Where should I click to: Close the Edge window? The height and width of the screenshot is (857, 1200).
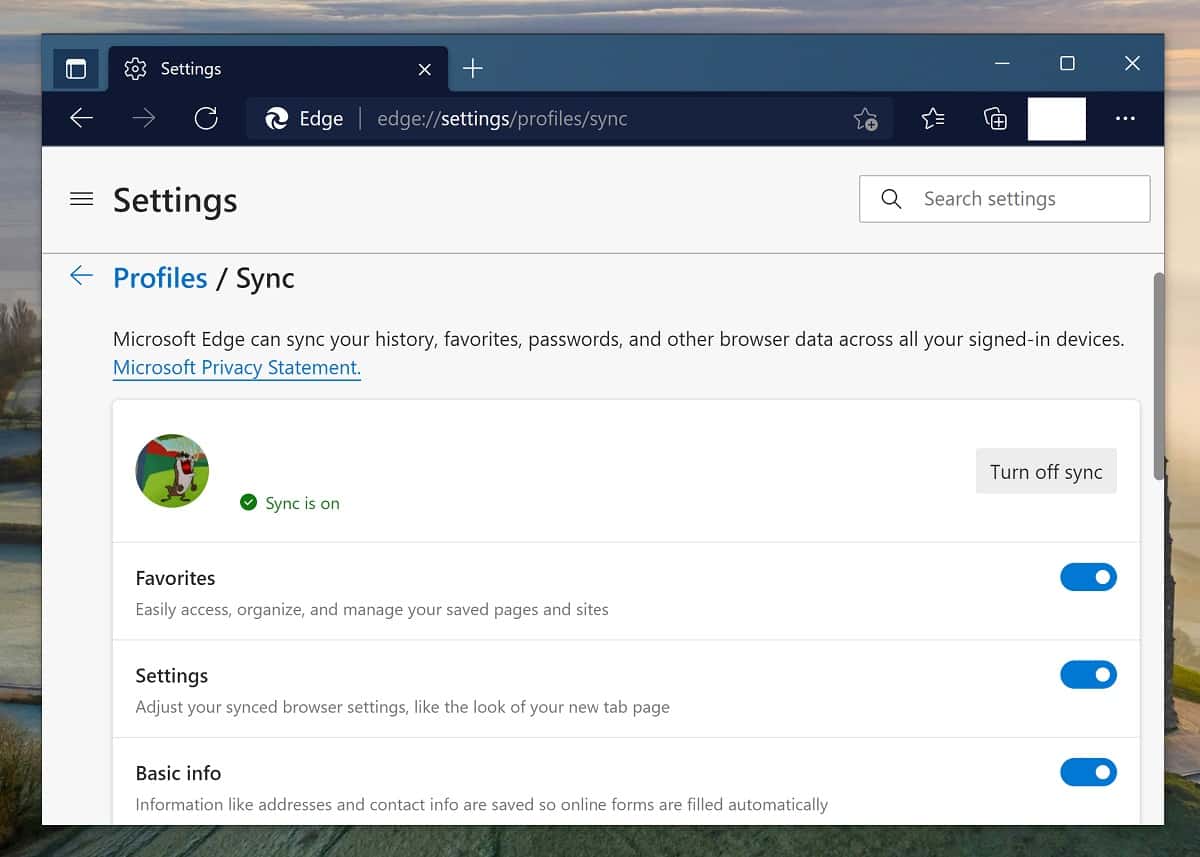pos(1132,64)
